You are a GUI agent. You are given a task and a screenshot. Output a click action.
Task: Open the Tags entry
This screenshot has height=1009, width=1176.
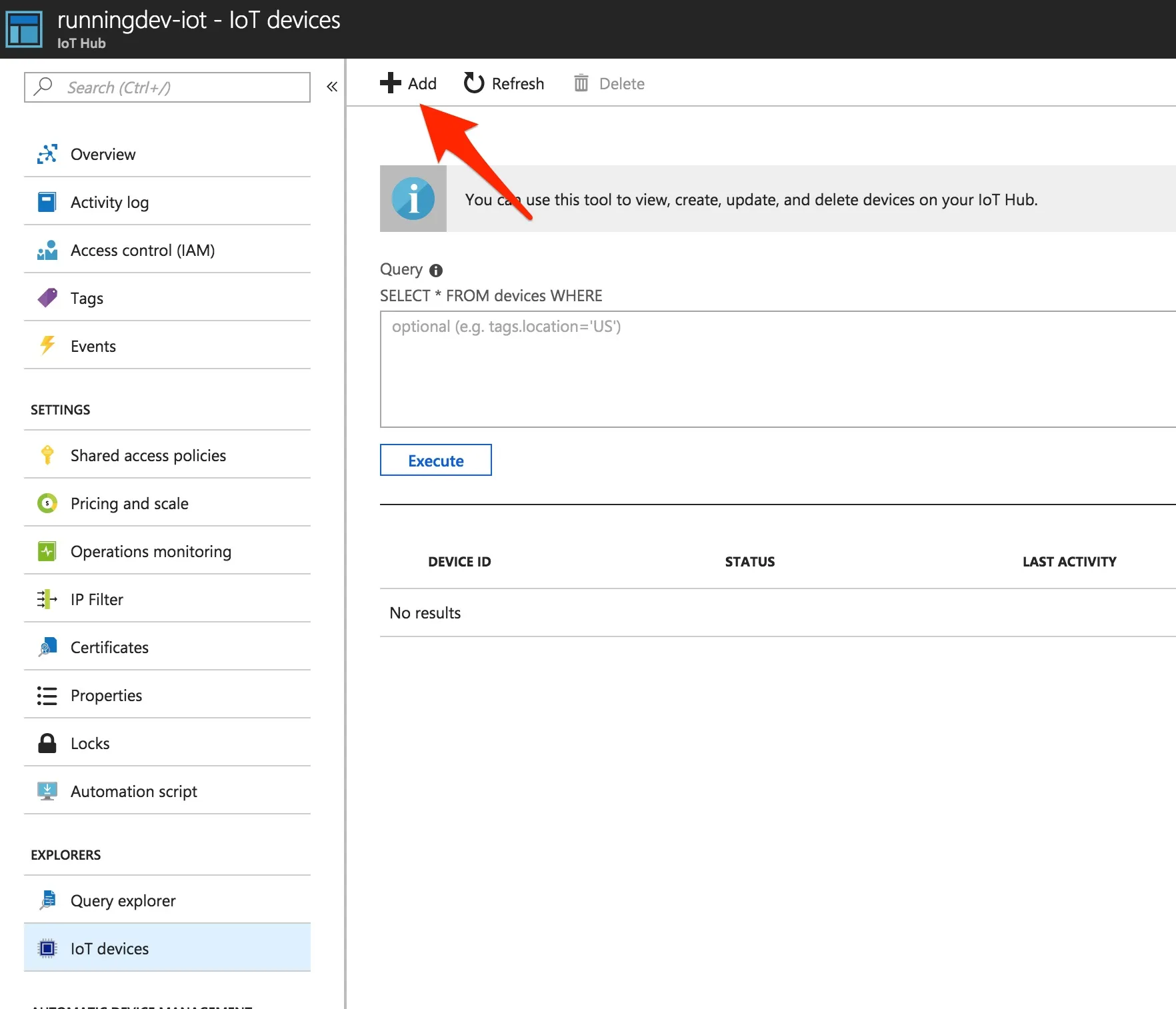(x=167, y=298)
